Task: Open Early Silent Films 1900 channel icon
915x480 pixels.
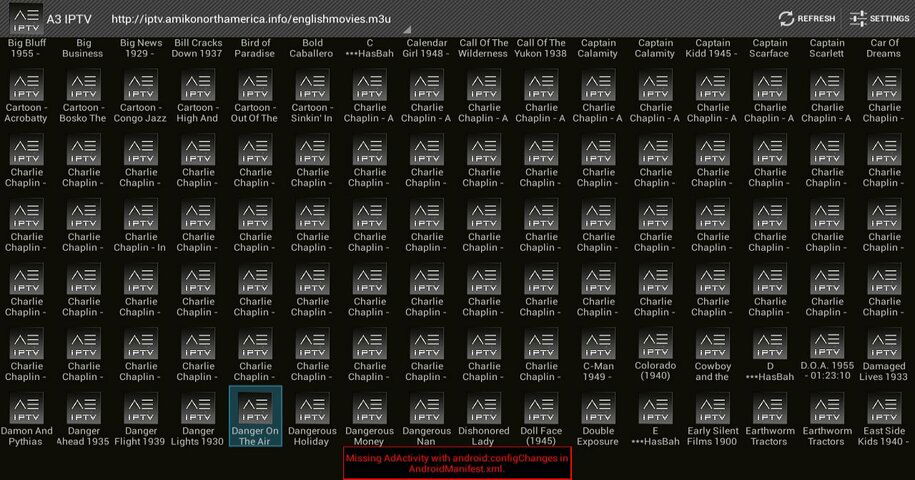Action: (713, 409)
